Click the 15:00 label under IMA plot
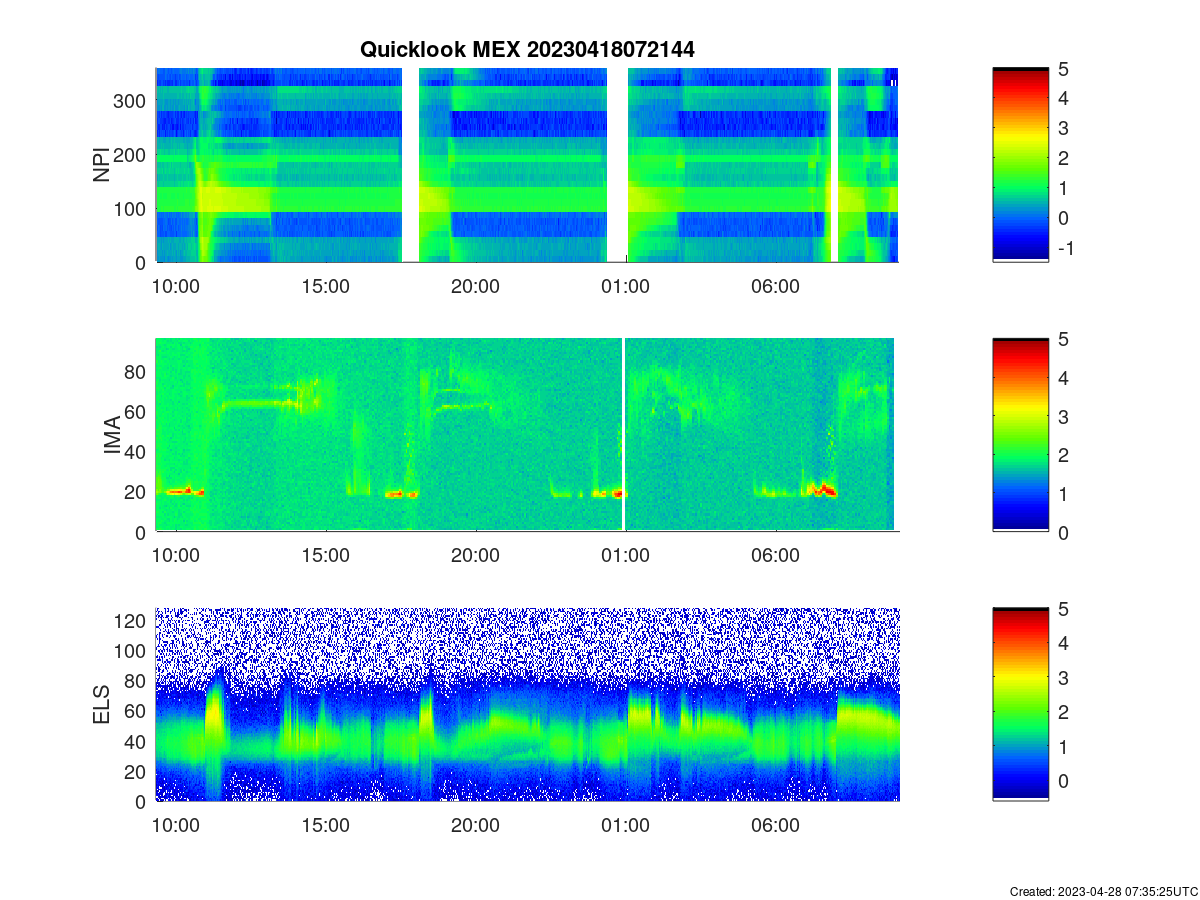Image resolution: width=1200 pixels, height=900 pixels. click(x=325, y=555)
